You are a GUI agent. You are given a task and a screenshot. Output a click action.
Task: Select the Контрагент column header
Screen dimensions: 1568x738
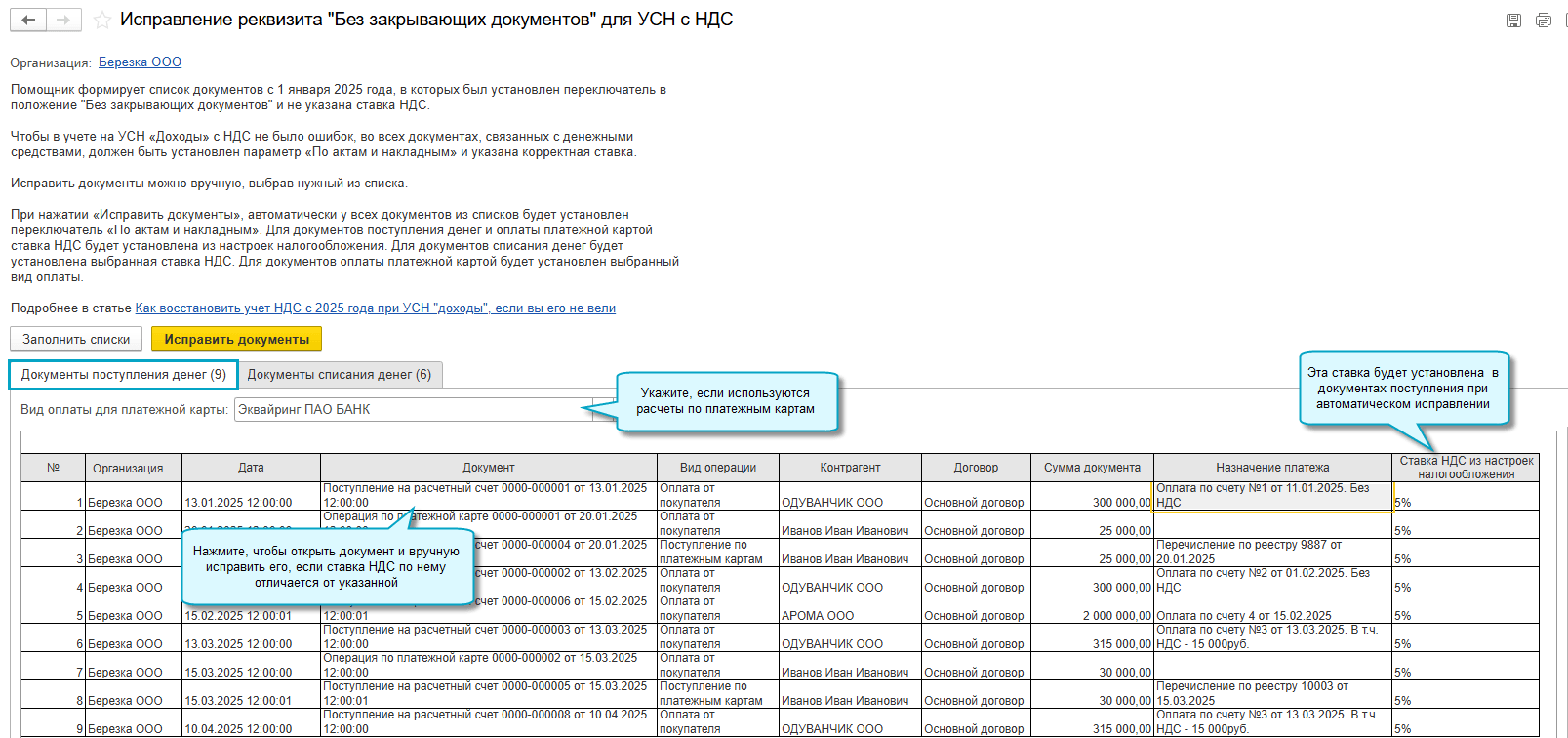click(850, 468)
